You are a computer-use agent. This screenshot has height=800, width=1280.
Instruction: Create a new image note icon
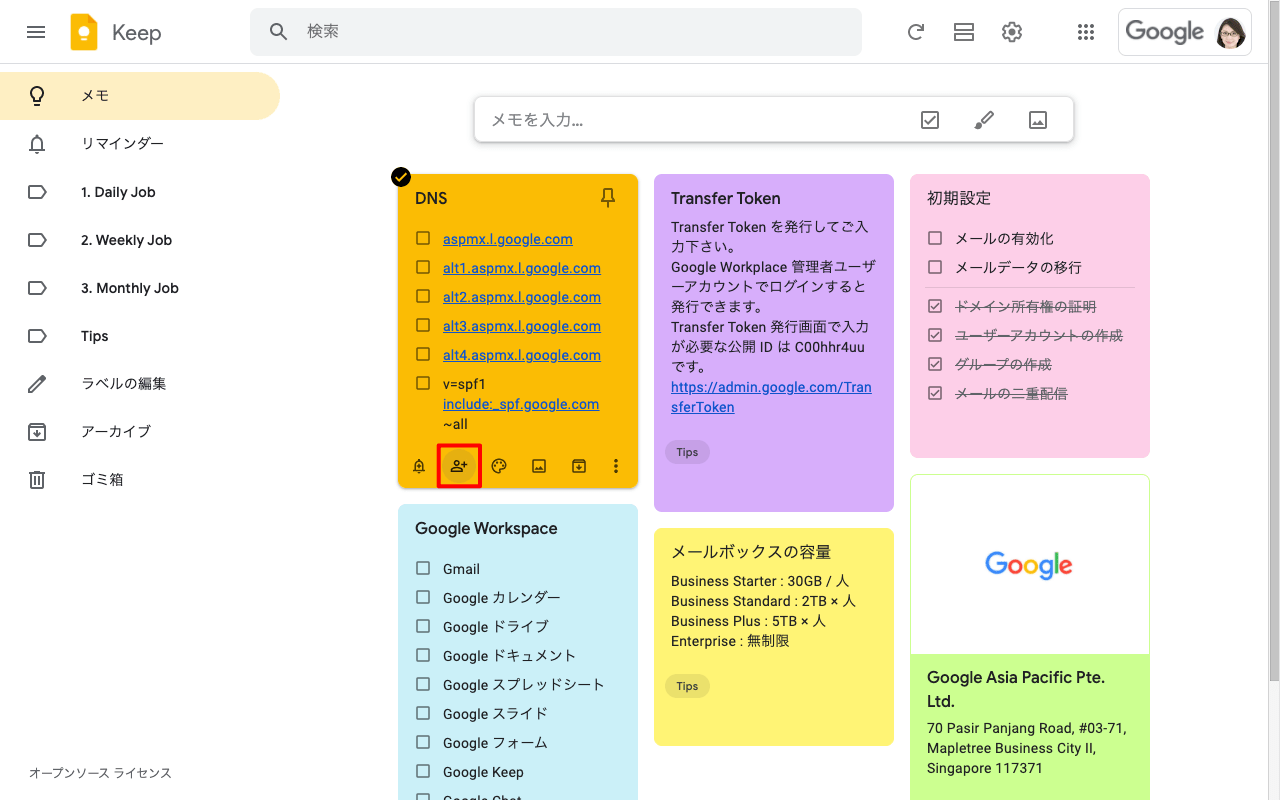pyautogui.click(x=1038, y=120)
